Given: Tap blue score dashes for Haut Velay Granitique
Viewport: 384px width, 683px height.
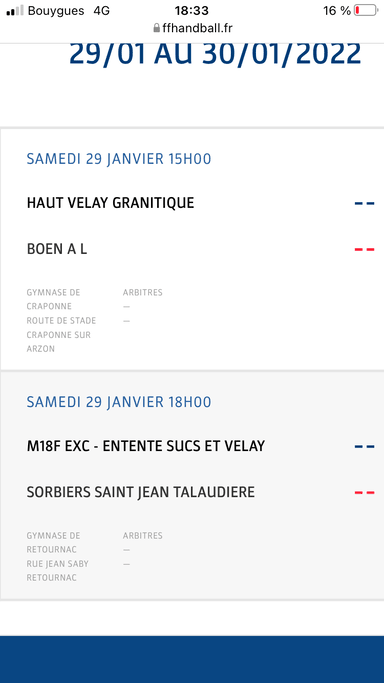Looking at the screenshot, I should (364, 203).
